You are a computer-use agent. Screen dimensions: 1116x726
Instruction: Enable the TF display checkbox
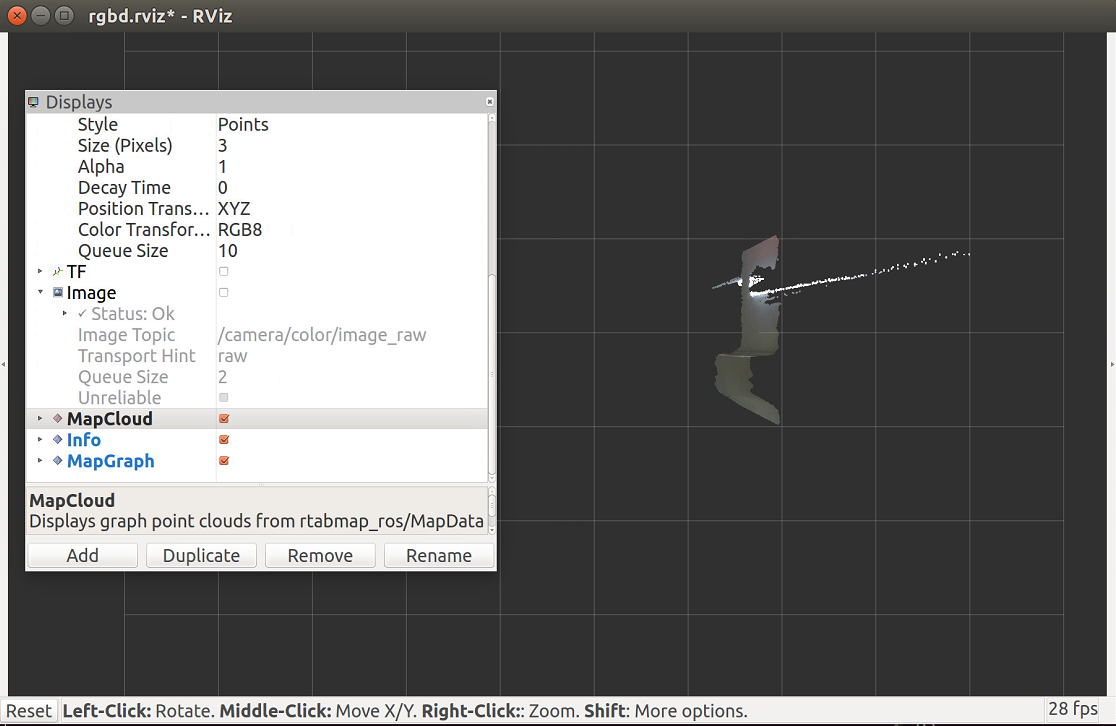[224, 272]
